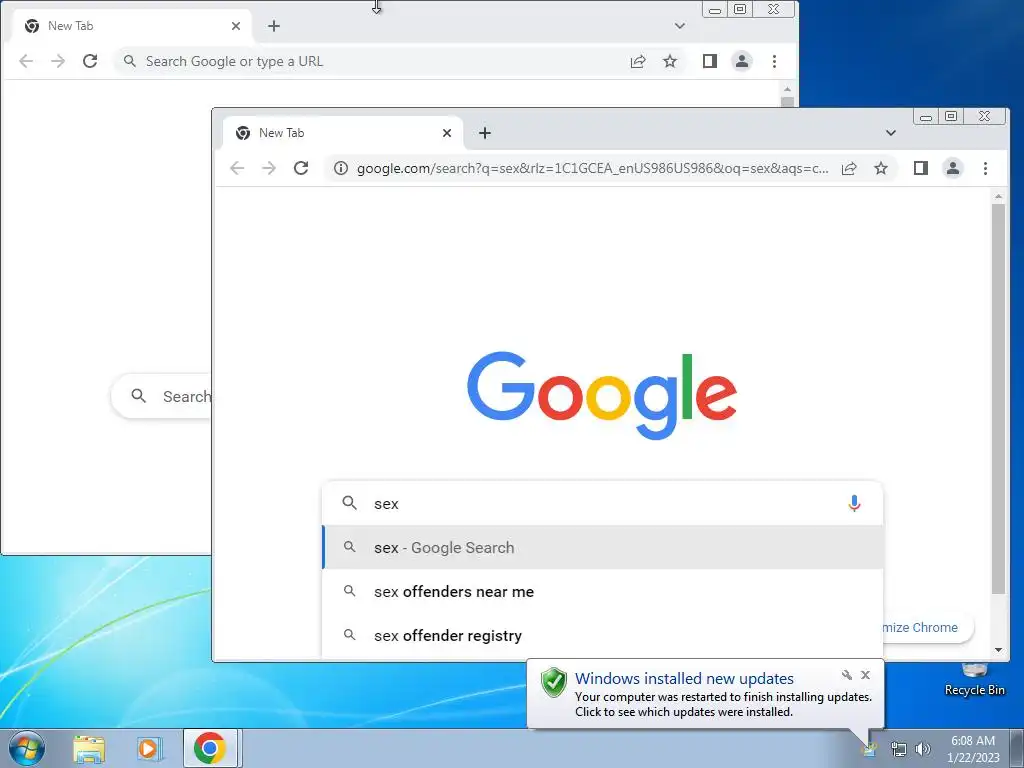This screenshot has width=1024, height=768.
Task: Open Chrome three-dot menu in the front window
Action: pyautogui.click(x=985, y=168)
